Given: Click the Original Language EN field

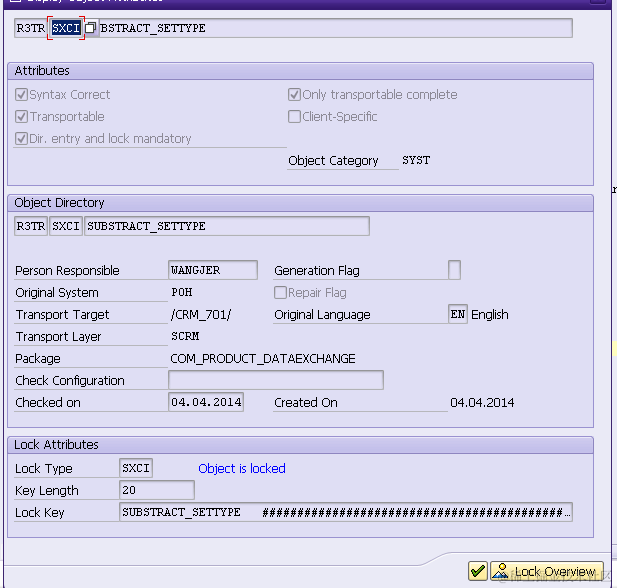Looking at the screenshot, I should [x=458, y=314].
